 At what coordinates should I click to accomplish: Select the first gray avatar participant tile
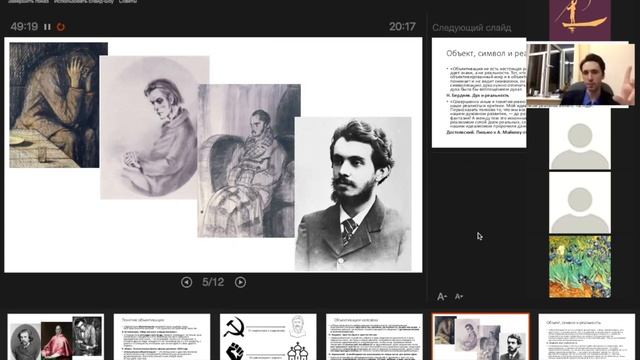580,139
